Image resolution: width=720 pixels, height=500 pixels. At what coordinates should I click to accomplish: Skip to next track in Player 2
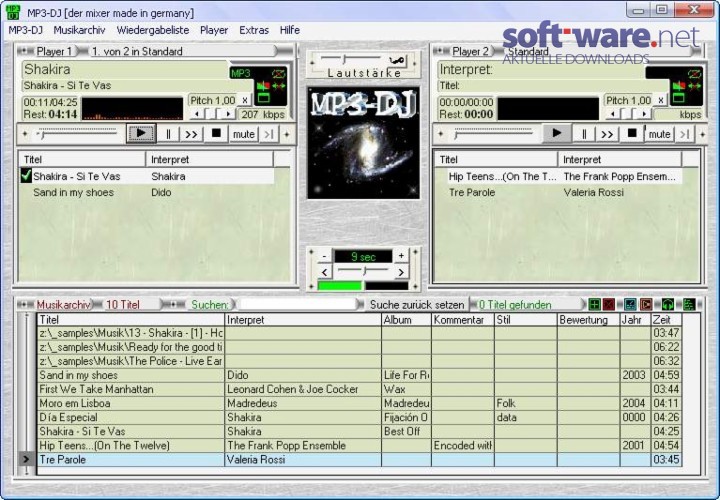point(685,134)
